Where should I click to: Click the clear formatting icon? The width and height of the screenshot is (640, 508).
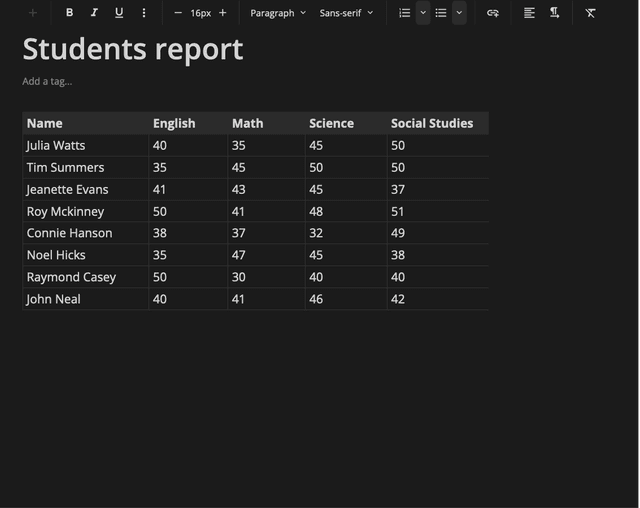pyautogui.click(x=590, y=13)
